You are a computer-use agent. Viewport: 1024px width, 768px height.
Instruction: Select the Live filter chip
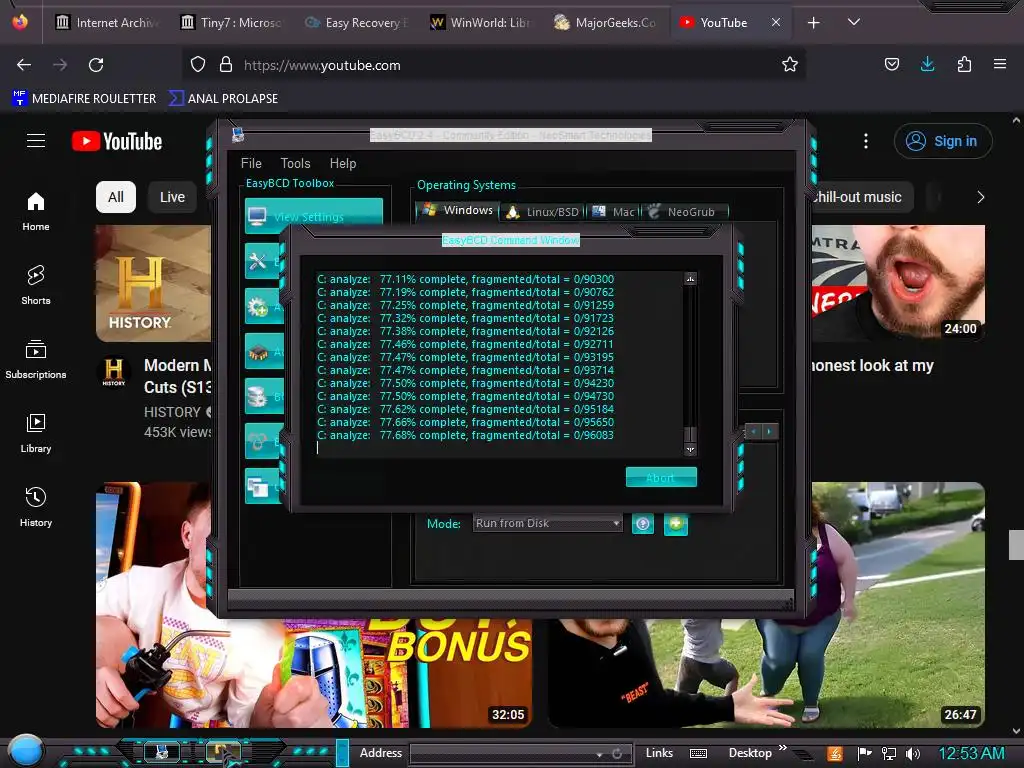click(172, 197)
